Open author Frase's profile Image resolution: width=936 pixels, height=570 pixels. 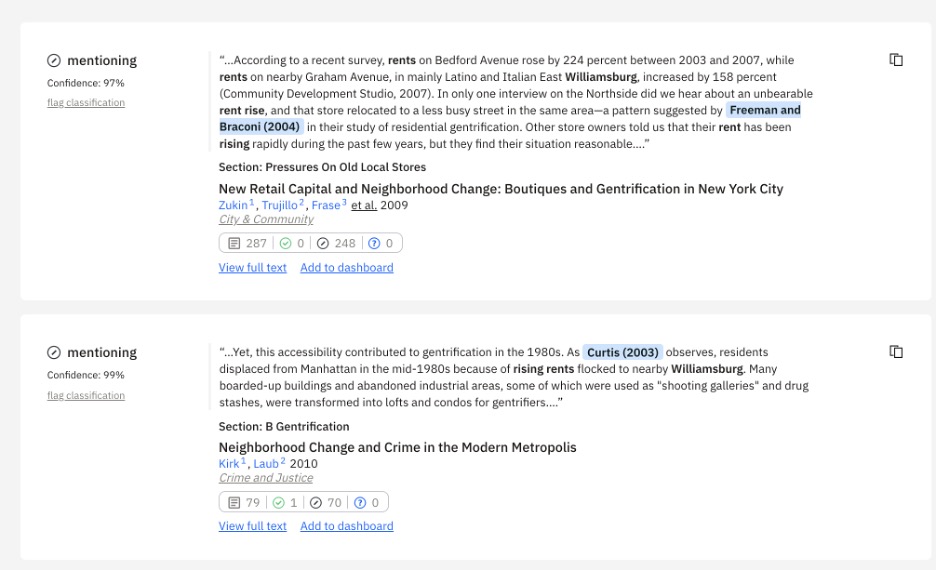click(326, 205)
